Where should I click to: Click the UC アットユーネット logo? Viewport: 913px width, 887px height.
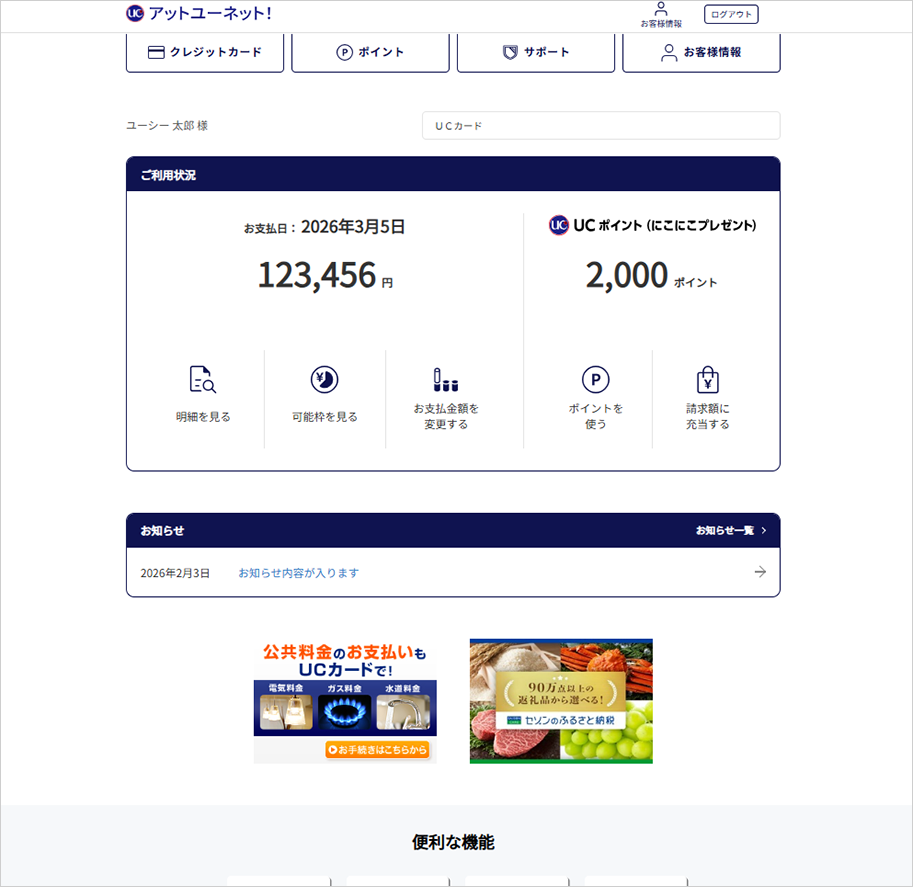tap(198, 13)
